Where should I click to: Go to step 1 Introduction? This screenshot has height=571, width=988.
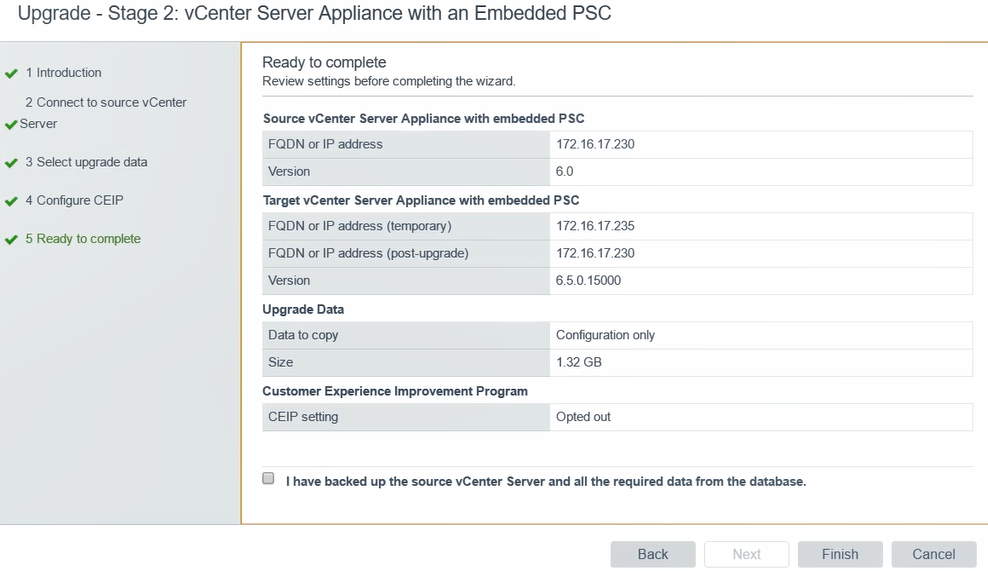[63, 72]
